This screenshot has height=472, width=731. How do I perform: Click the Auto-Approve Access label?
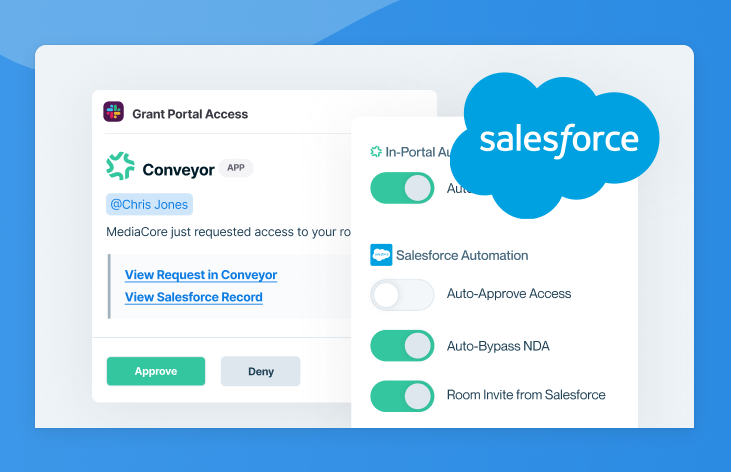pyautogui.click(x=509, y=294)
